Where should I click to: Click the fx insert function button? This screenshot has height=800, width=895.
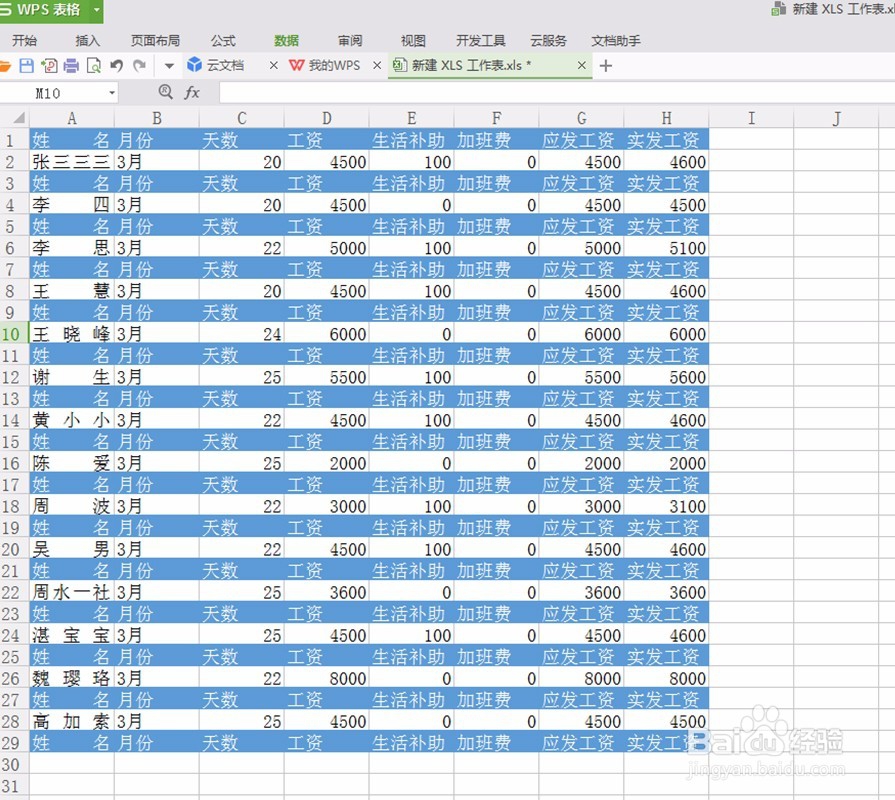point(191,92)
